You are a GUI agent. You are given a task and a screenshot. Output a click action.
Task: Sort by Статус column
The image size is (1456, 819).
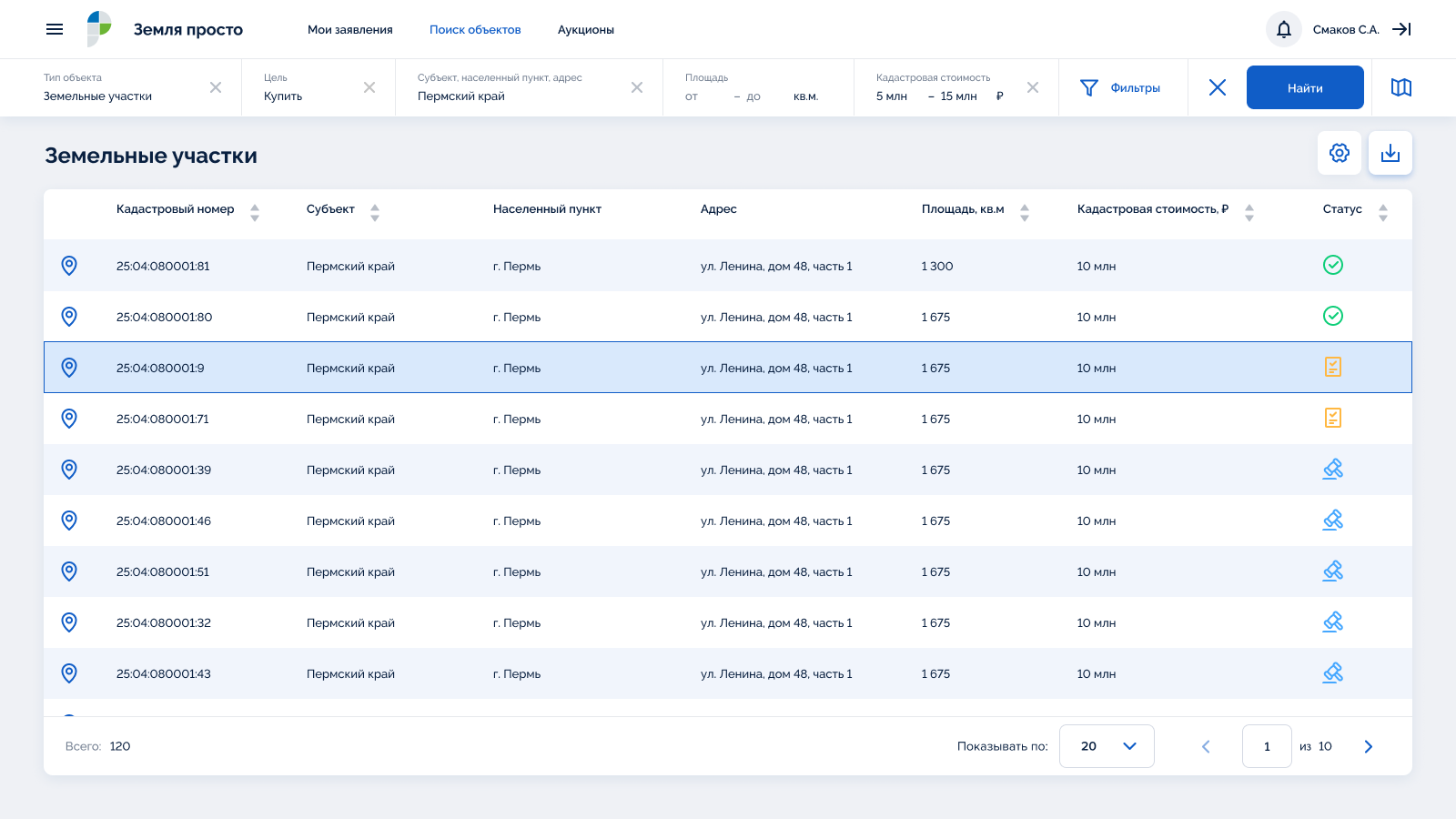[x=1383, y=213]
